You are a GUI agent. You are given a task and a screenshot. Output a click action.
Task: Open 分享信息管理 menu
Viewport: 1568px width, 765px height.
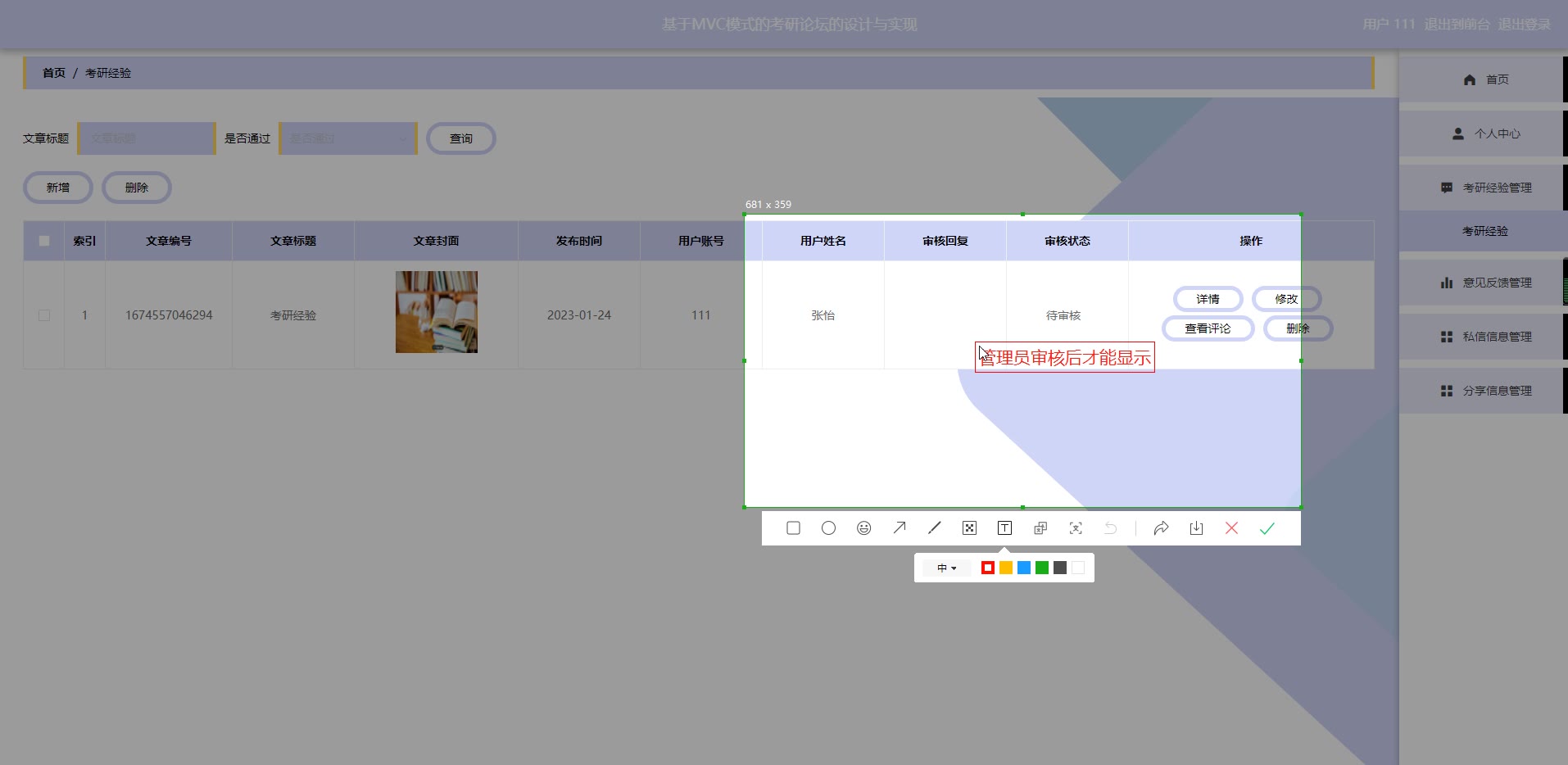click(1482, 391)
